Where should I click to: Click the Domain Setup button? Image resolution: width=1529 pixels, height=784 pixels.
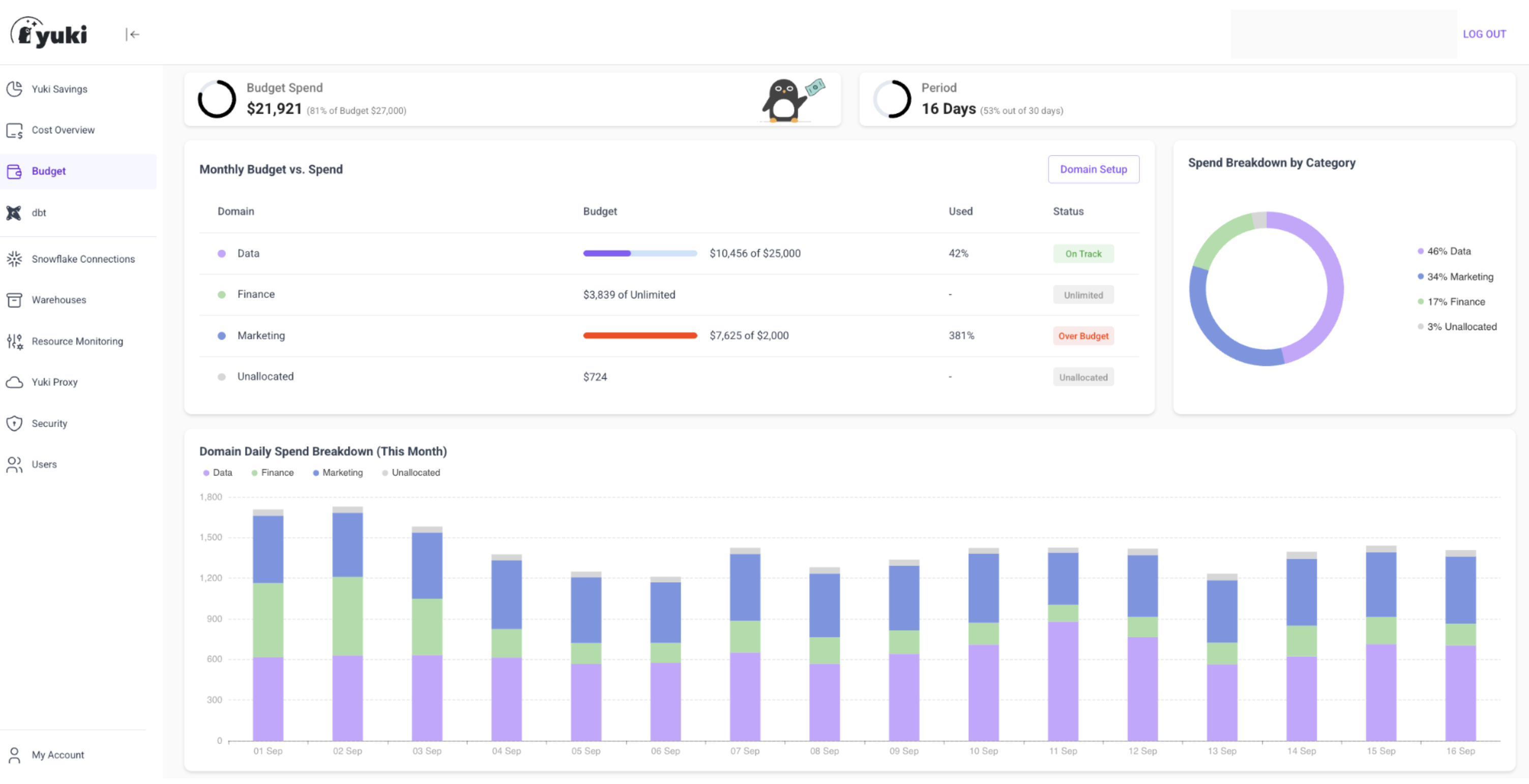pyautogui.click(x=1093, y=169)
